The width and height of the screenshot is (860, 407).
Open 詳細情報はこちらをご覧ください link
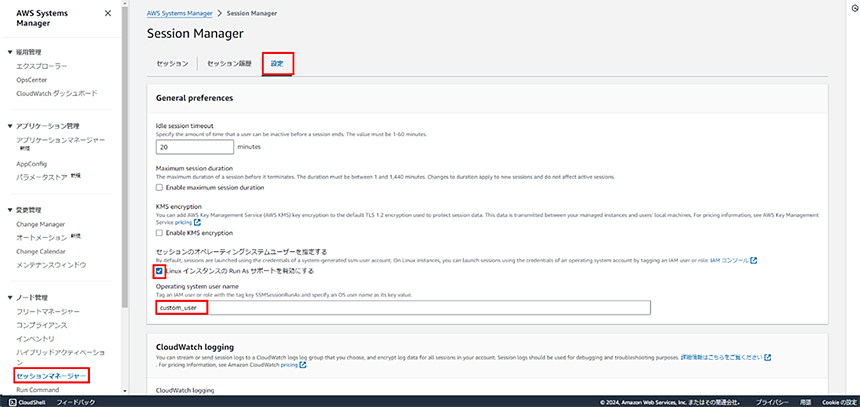(x=722, y=357)
